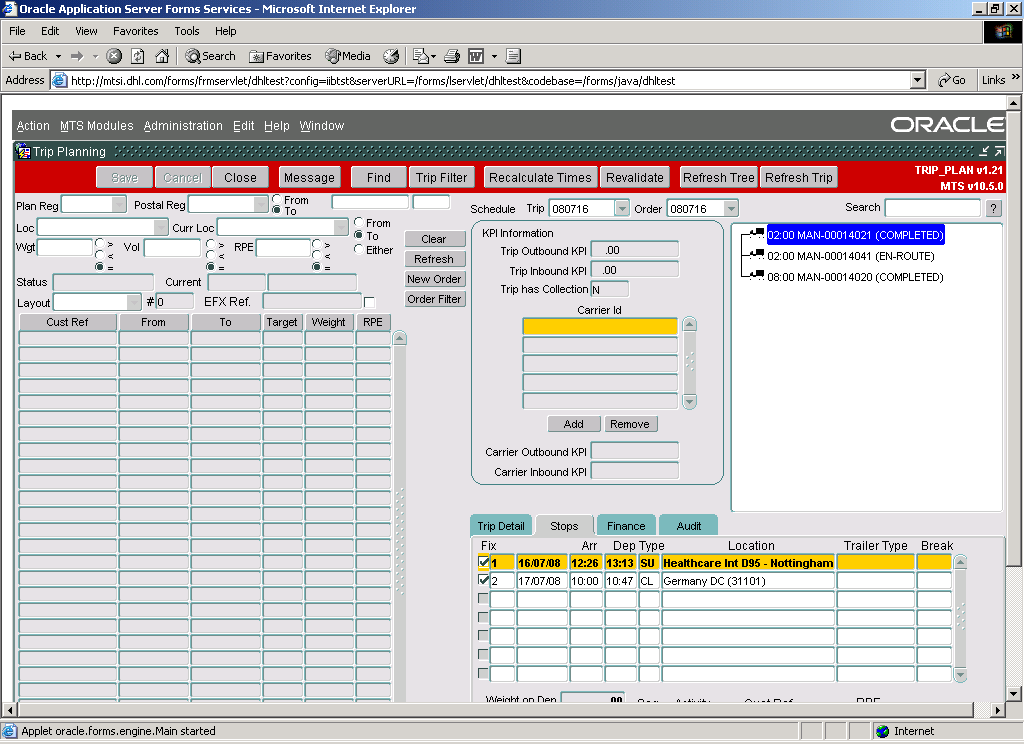Click the Trip Planning window maximize arrow icon
Screen dimensions: 1024x744
(999, 152)
